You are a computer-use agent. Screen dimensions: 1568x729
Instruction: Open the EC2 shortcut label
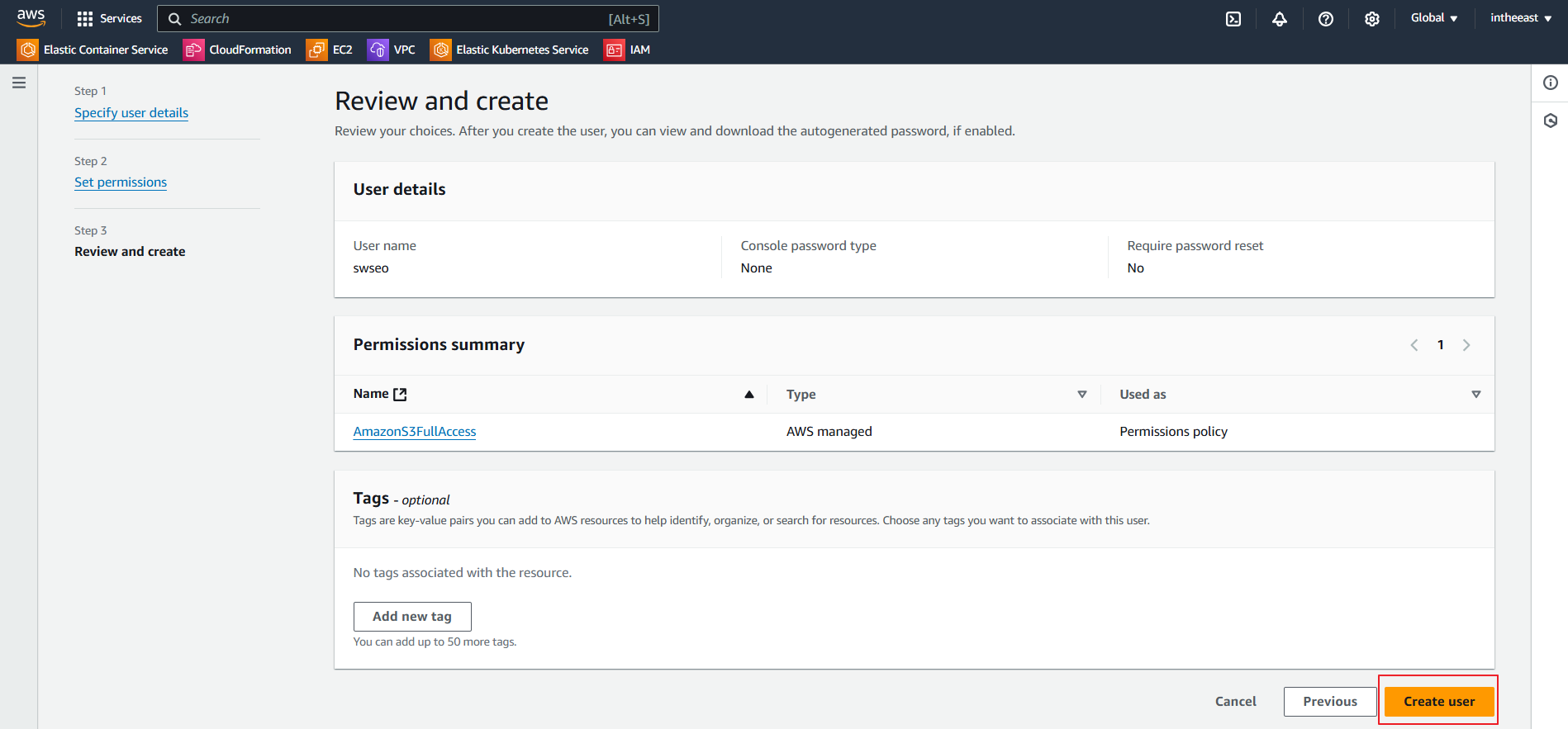coord(342,50)
